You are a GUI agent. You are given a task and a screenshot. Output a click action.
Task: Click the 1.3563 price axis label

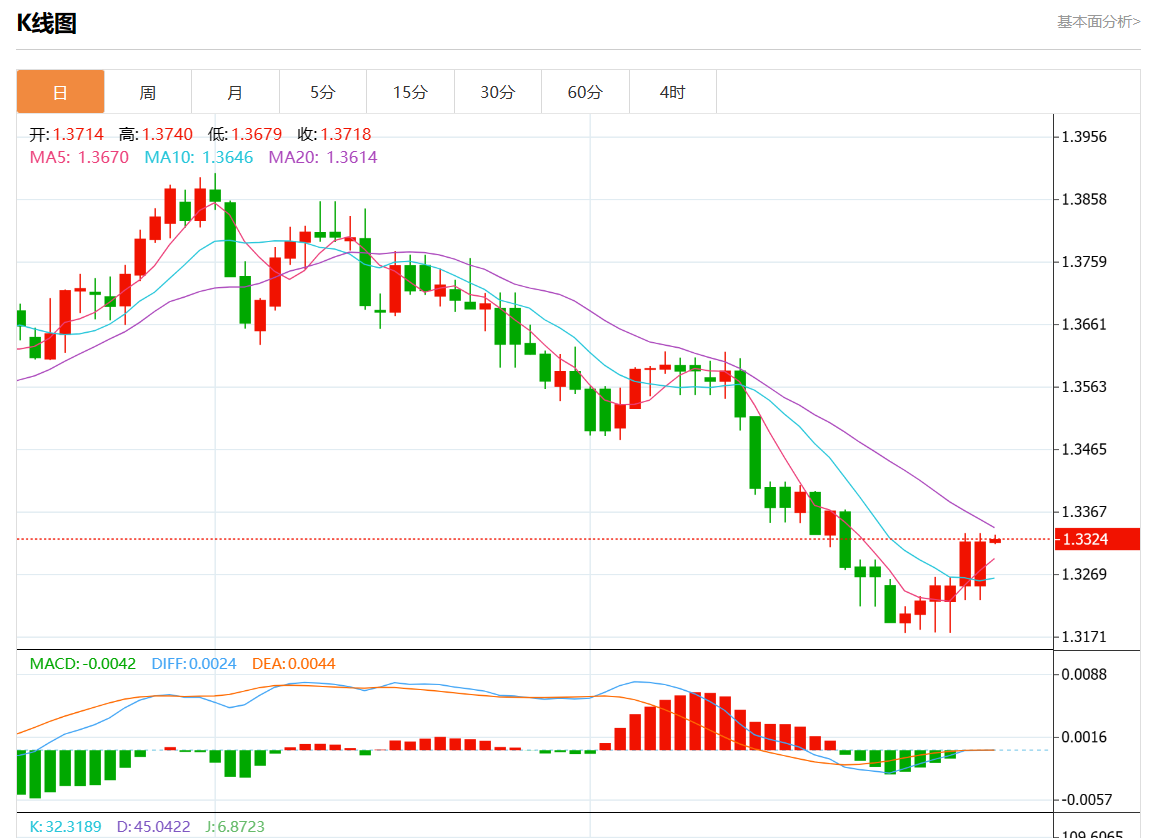[1084, 387]
